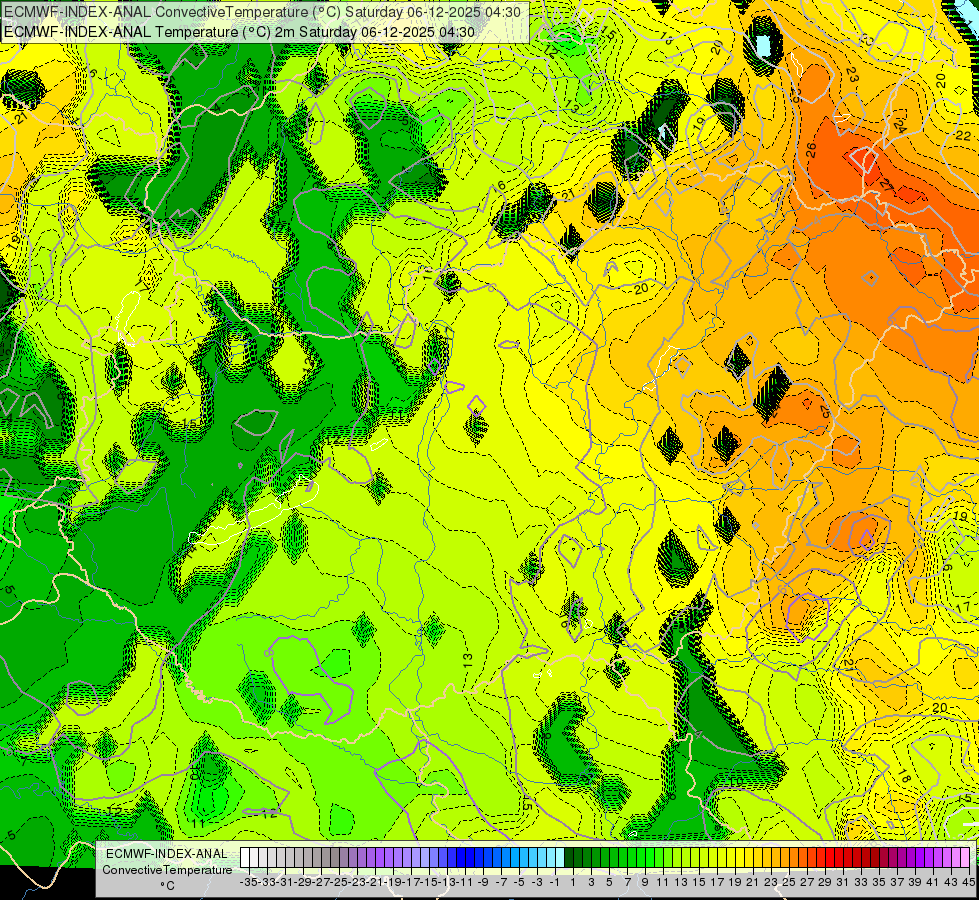Click the contour label 25 in the orange patch
Viewport: 979px width, 900px height.
824,412
